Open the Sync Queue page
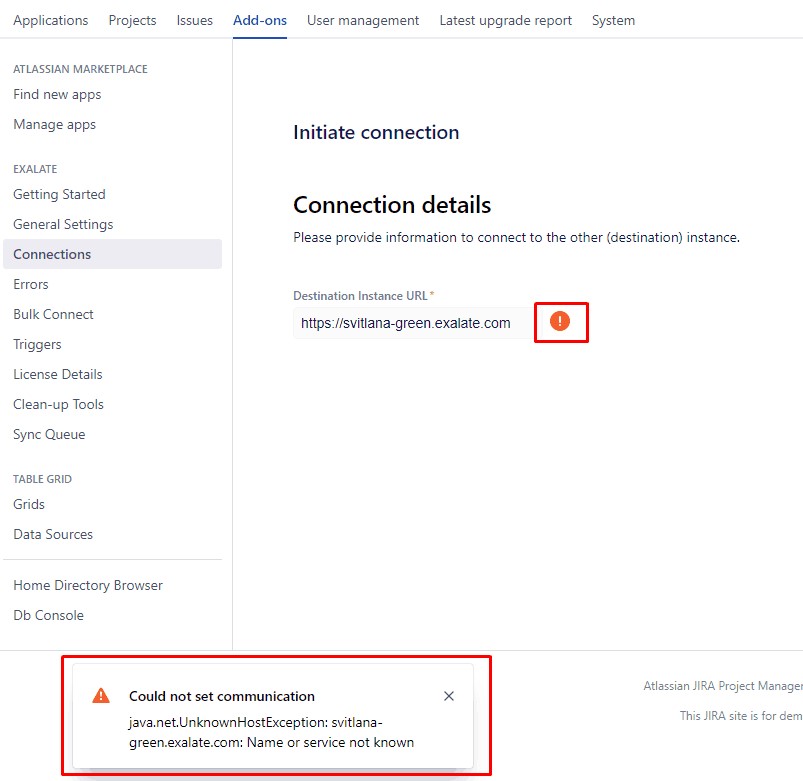The height and width of the screenshot is (781, 803). (x=49, y=434)
